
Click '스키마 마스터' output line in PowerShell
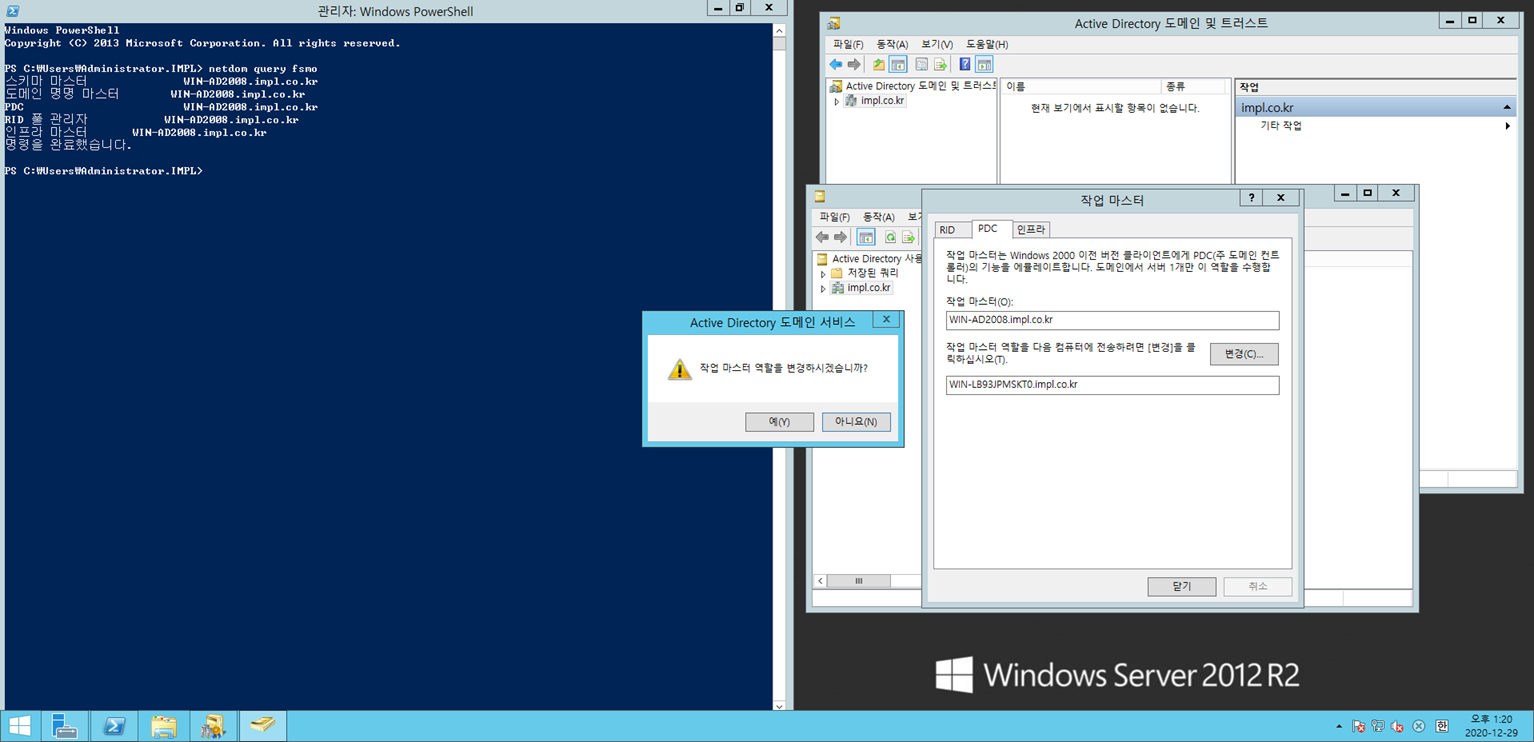click(161, 81)
